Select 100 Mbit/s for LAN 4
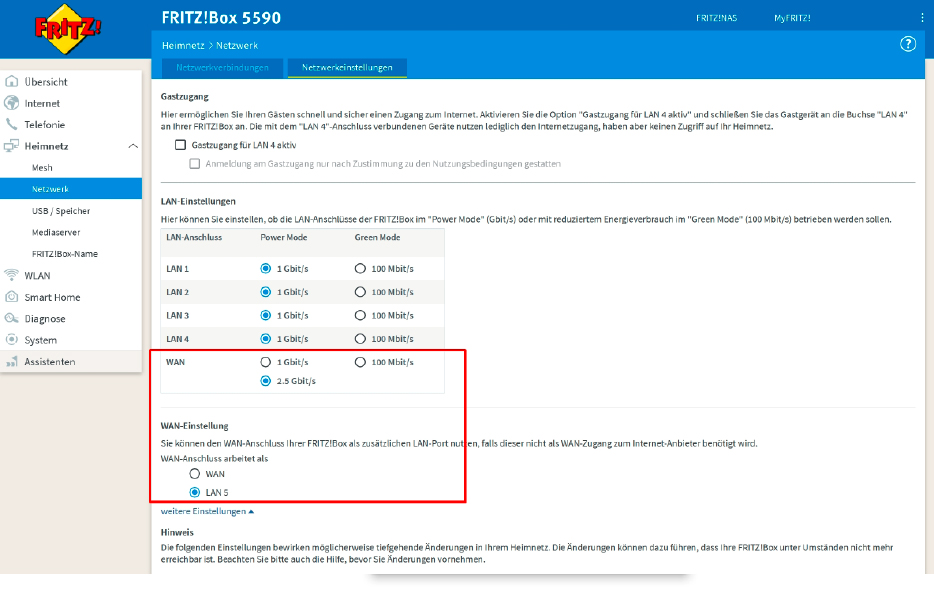Viewport: 934px width, 589px height. coord(360,338)
